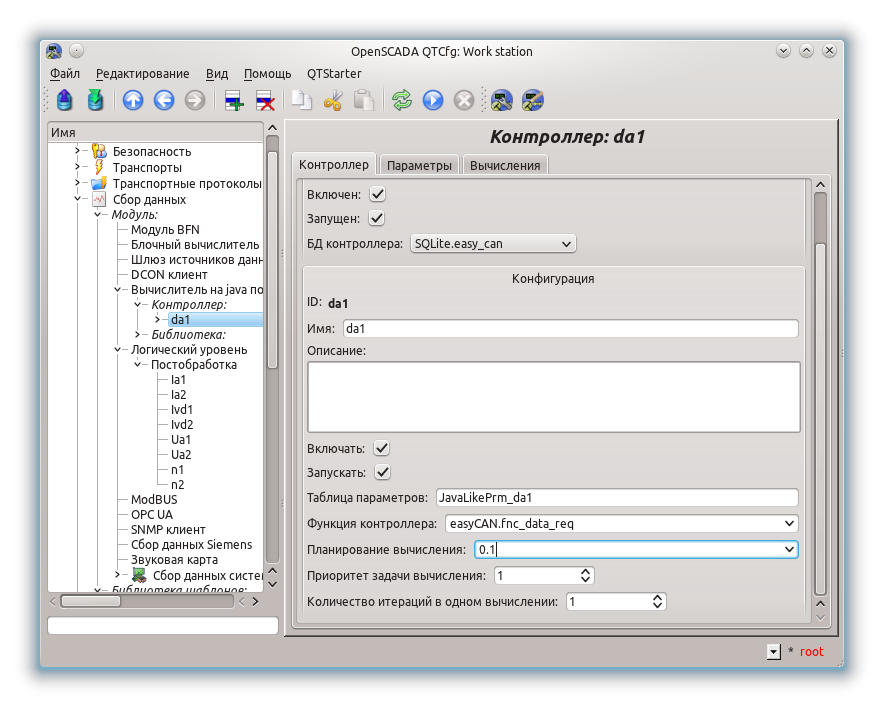Go up one level with up arrow icon
The width and height of the screenshot is (884, 707).
pos(133,100)
